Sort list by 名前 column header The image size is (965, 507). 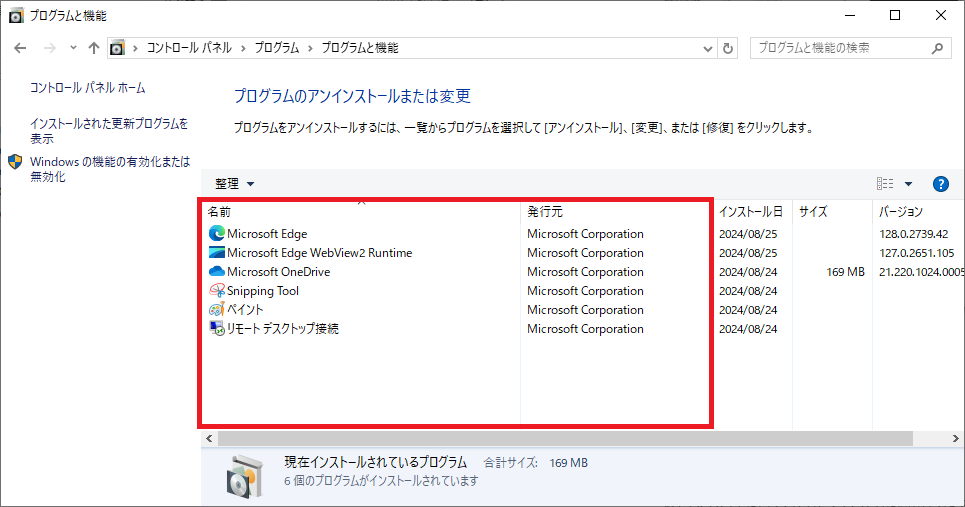pos(219,212)
